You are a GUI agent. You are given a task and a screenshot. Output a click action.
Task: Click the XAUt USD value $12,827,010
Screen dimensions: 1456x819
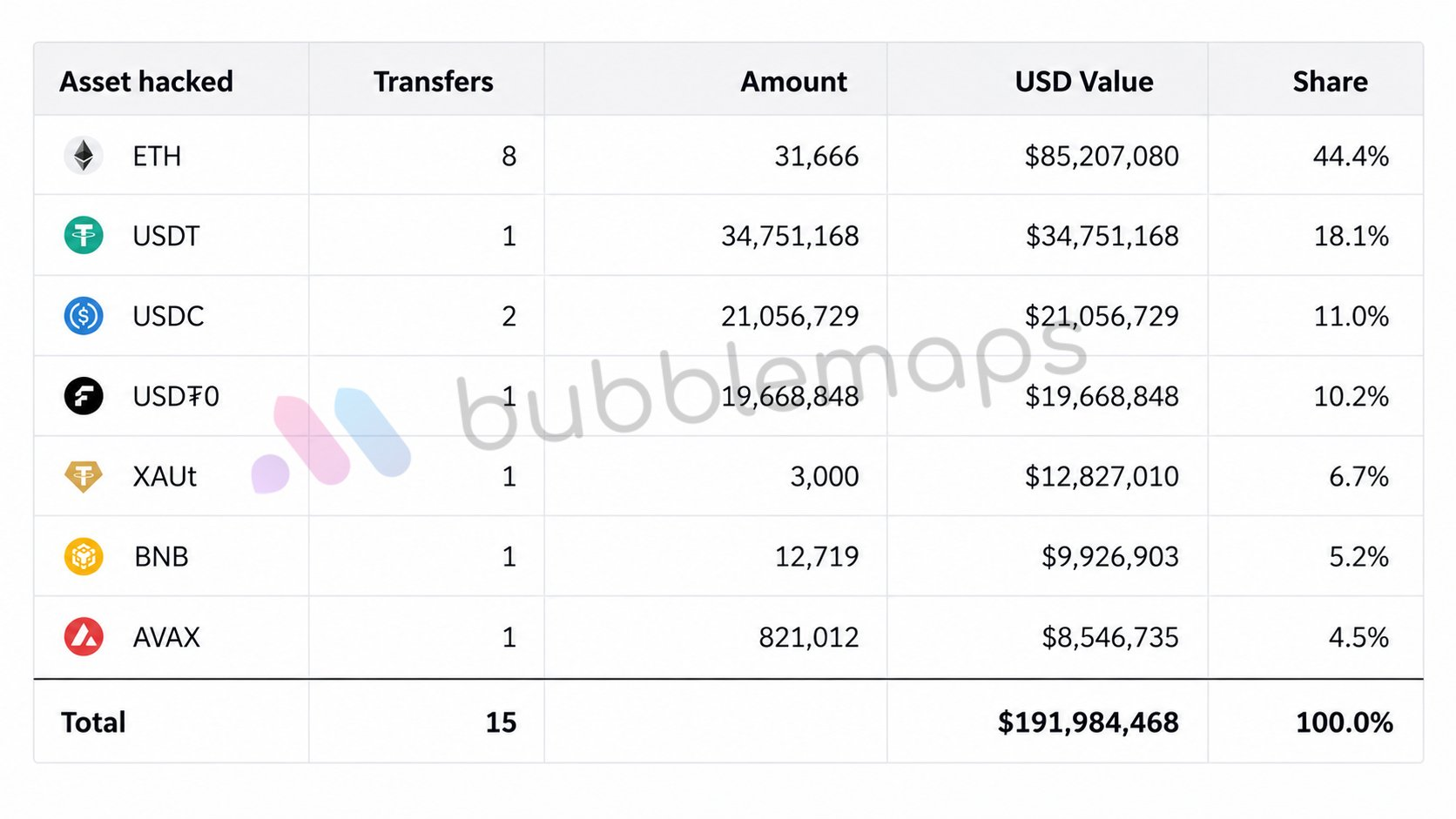tap(1102, 477)
